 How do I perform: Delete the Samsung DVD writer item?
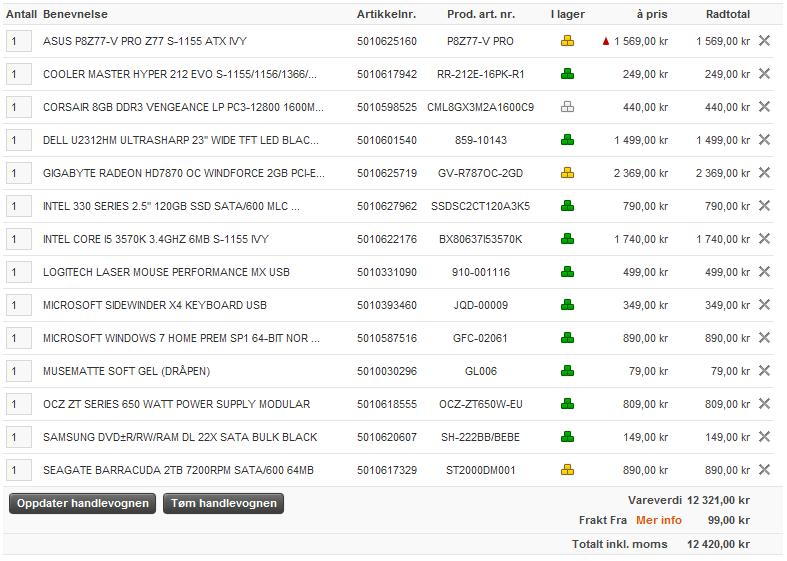pos(764,437)
